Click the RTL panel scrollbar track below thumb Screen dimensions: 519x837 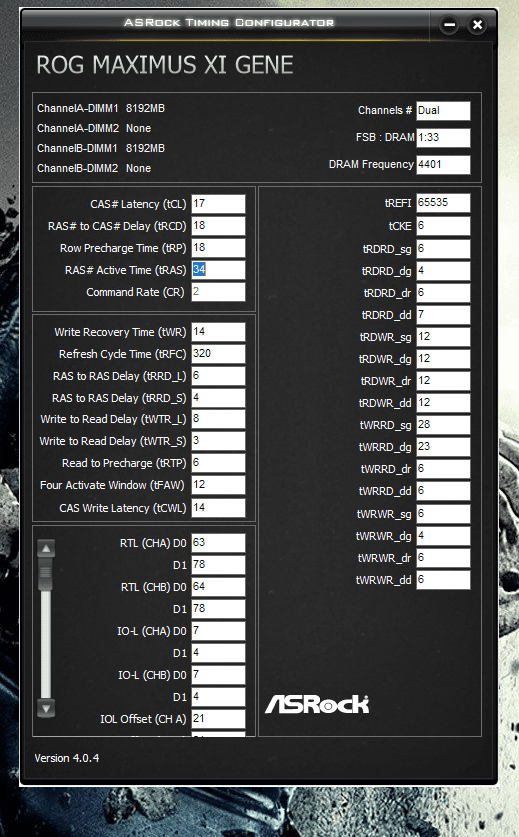tap(46, 645)
